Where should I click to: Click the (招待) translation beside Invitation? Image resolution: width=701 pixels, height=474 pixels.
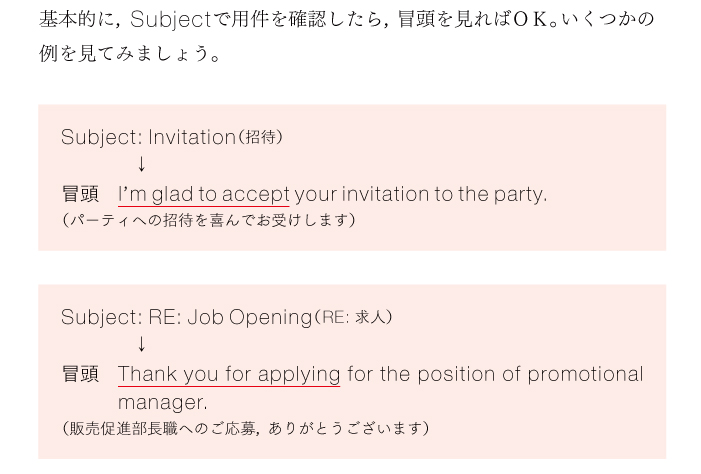pyautogui.click(x=260, y=137)
